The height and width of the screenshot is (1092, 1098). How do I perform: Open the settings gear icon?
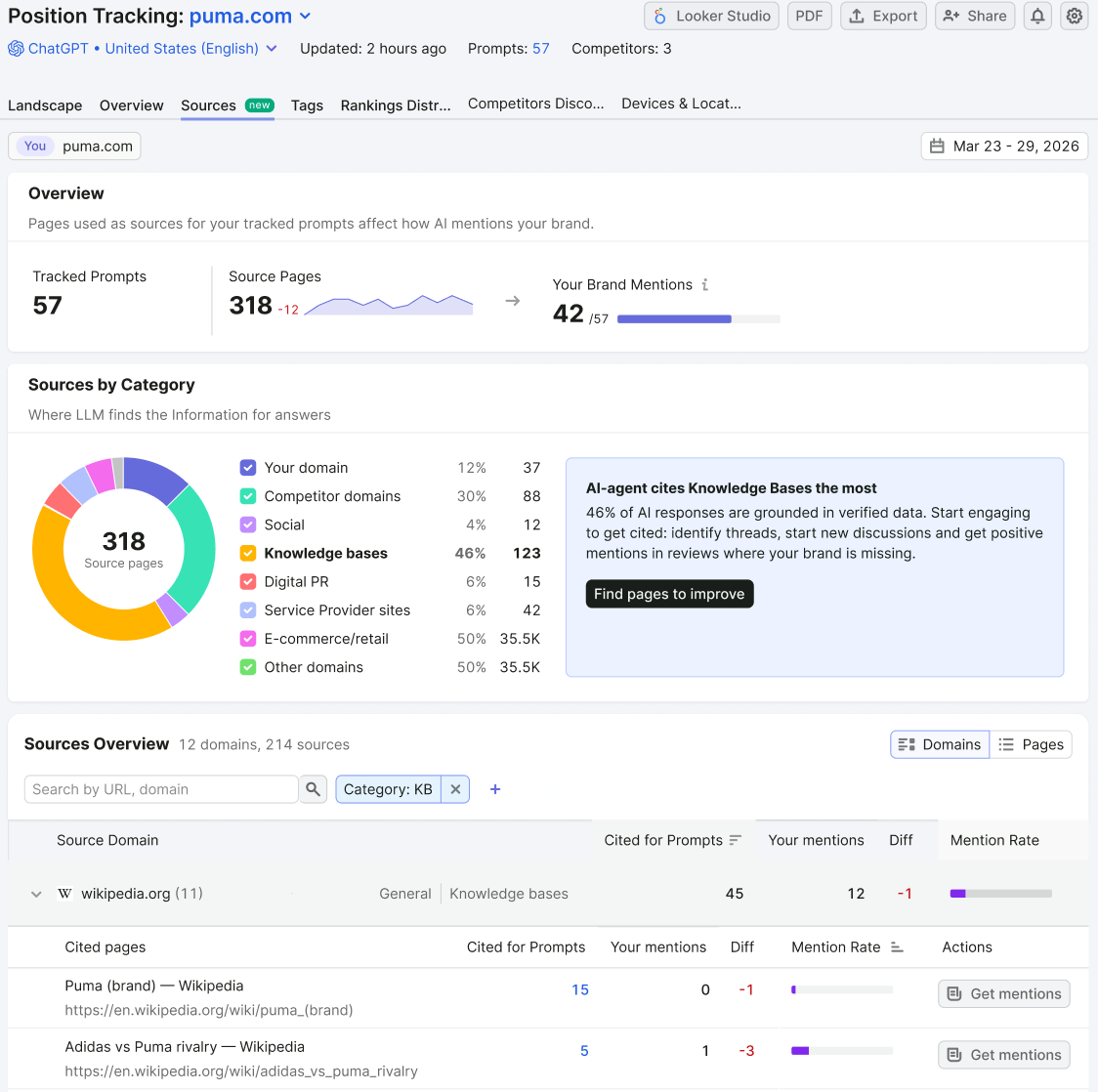tap(1075, 16)
